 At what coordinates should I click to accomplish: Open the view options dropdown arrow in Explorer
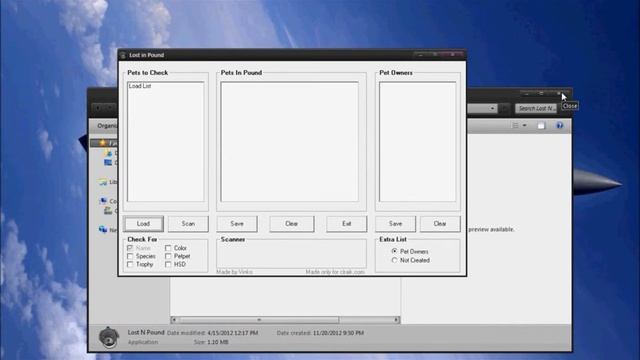(524, 126)
